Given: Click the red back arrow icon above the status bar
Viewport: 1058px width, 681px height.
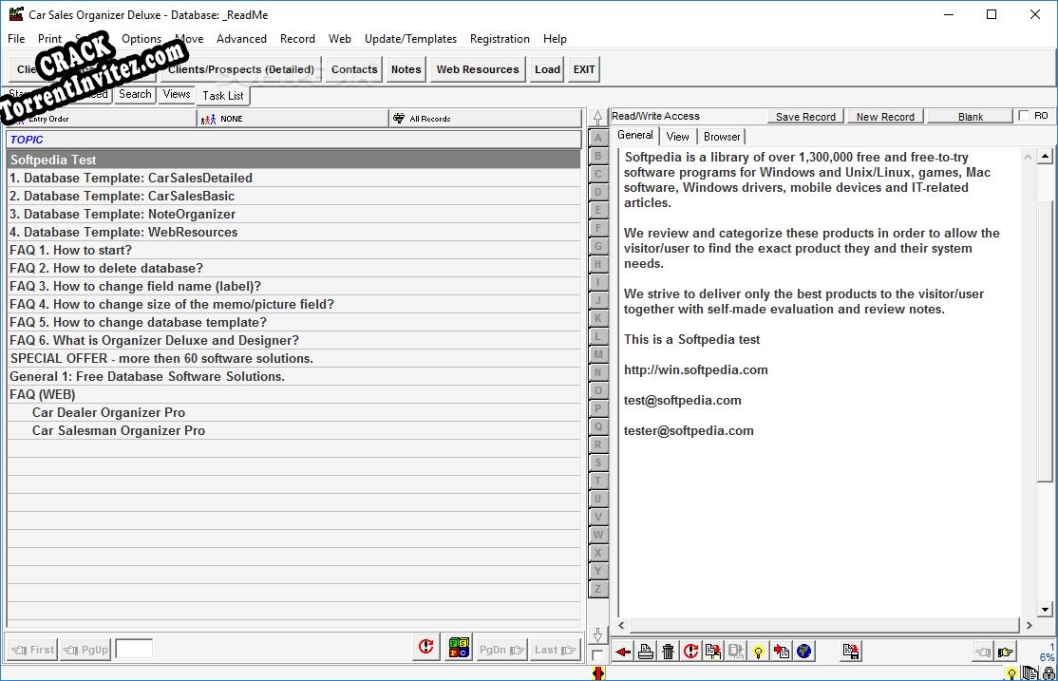Looking at the screenshot, I should tap(623, 650).
